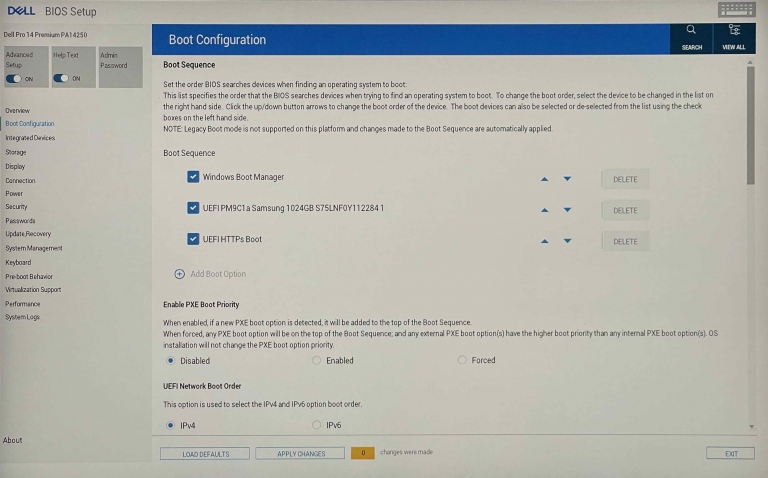Click the scrollbar up arrow
The width and height of the screenshot is (768, 478).
[x=750, y=62]
